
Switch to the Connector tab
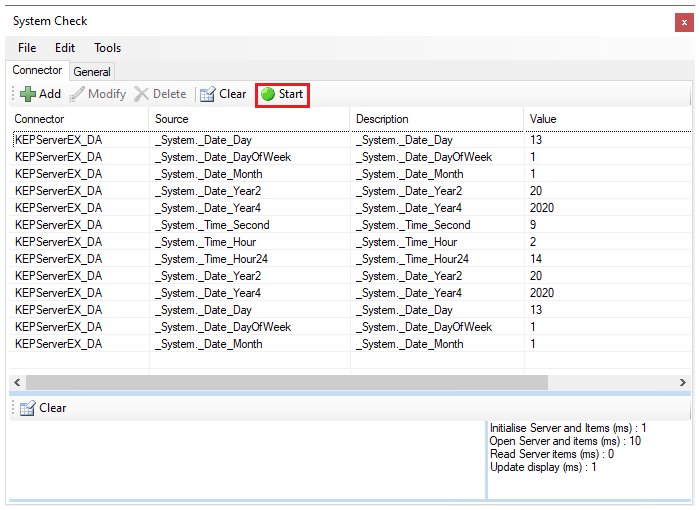pyautogui.click(x=37, y=70)
